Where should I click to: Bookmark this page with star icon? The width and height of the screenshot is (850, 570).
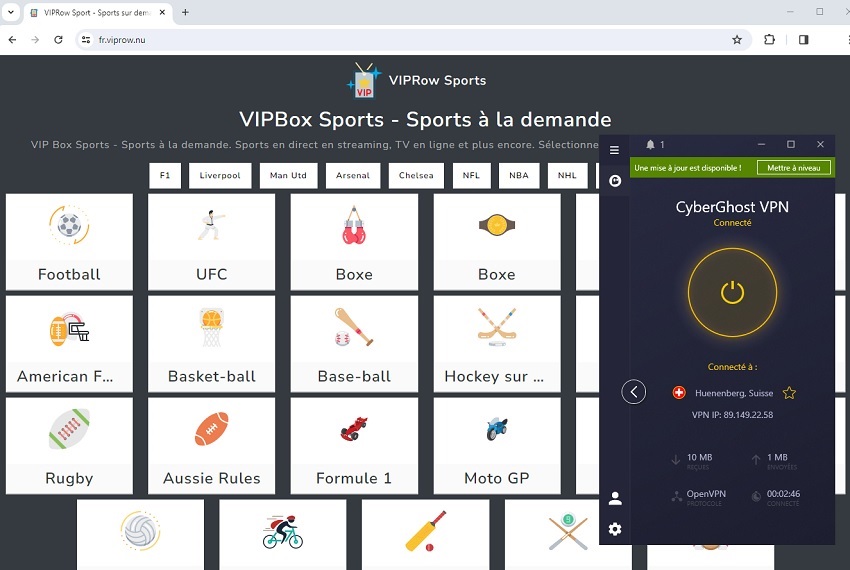[737, 40]
